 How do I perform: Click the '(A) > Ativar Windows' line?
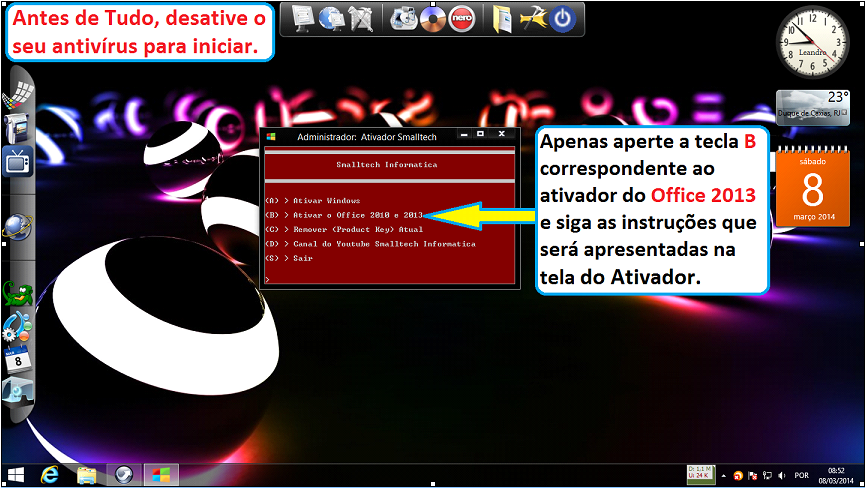pyautogui.click(x=313, y=201)
